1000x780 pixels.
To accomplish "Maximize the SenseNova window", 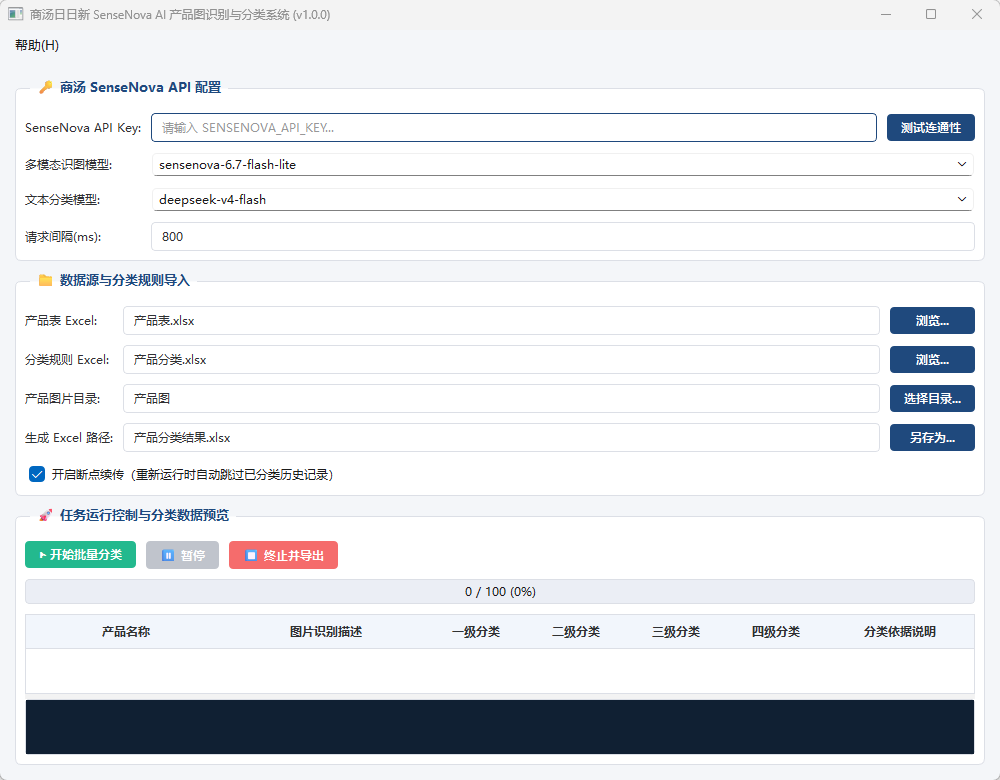I will point(931,14).
